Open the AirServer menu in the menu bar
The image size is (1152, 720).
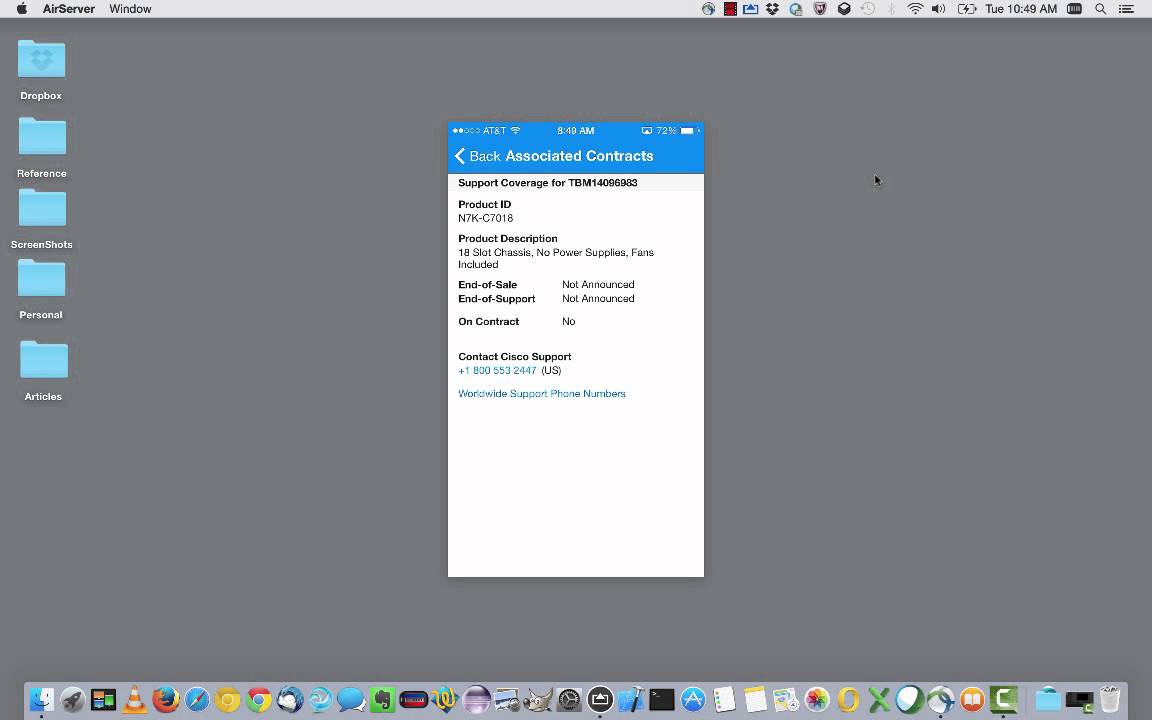pos(68,9)
